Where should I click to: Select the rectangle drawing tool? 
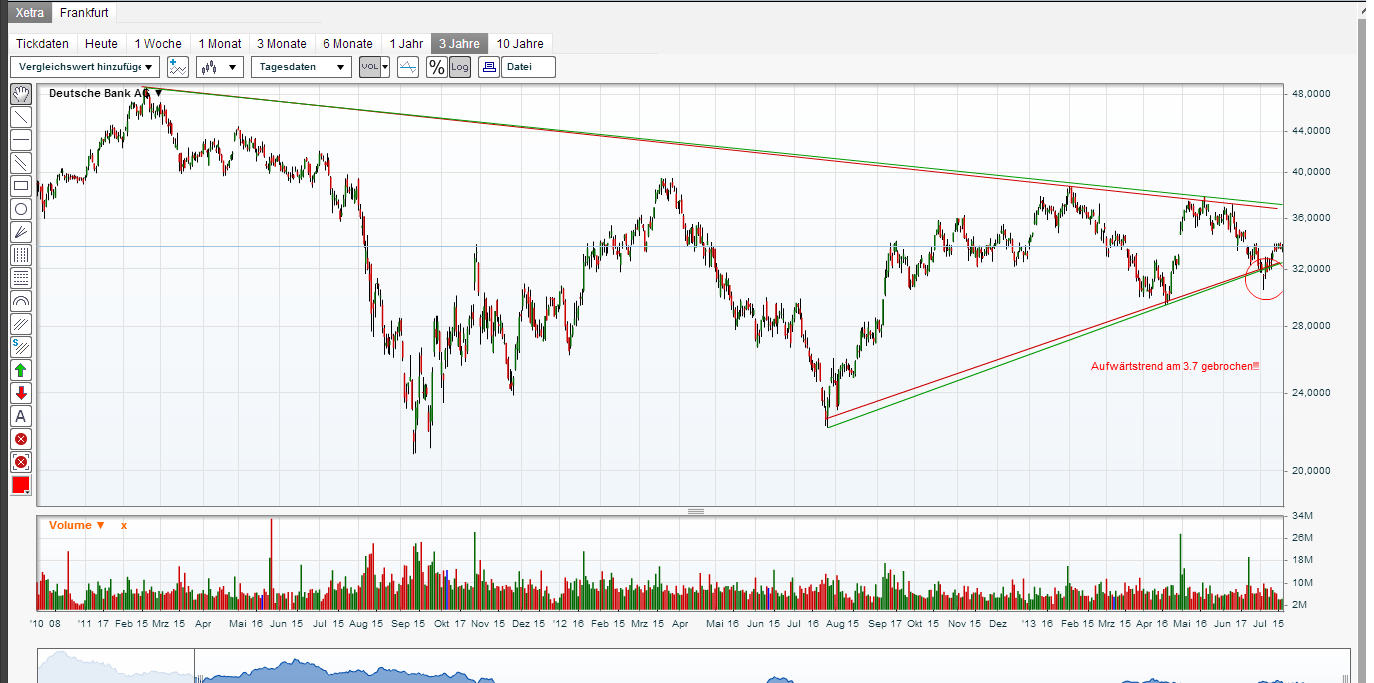[x=20, y=186]
